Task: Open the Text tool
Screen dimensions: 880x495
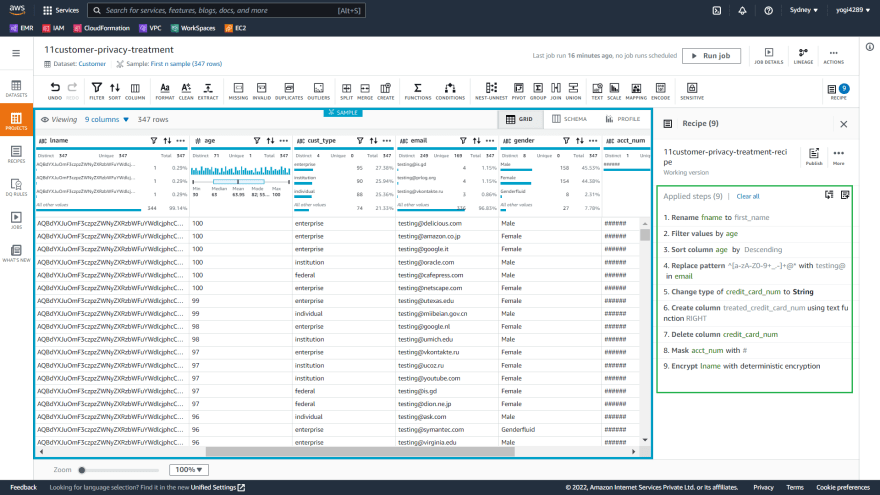Action: click(597, 91)
